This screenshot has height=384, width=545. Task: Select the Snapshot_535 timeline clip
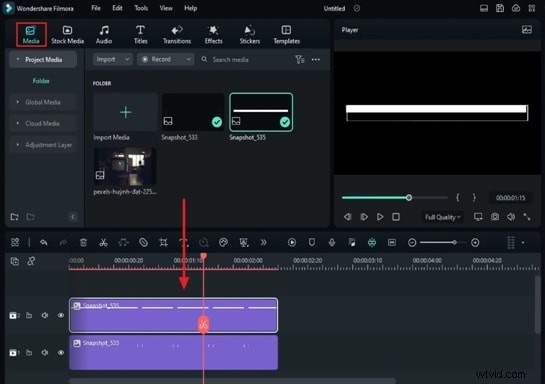click(173, 315)
